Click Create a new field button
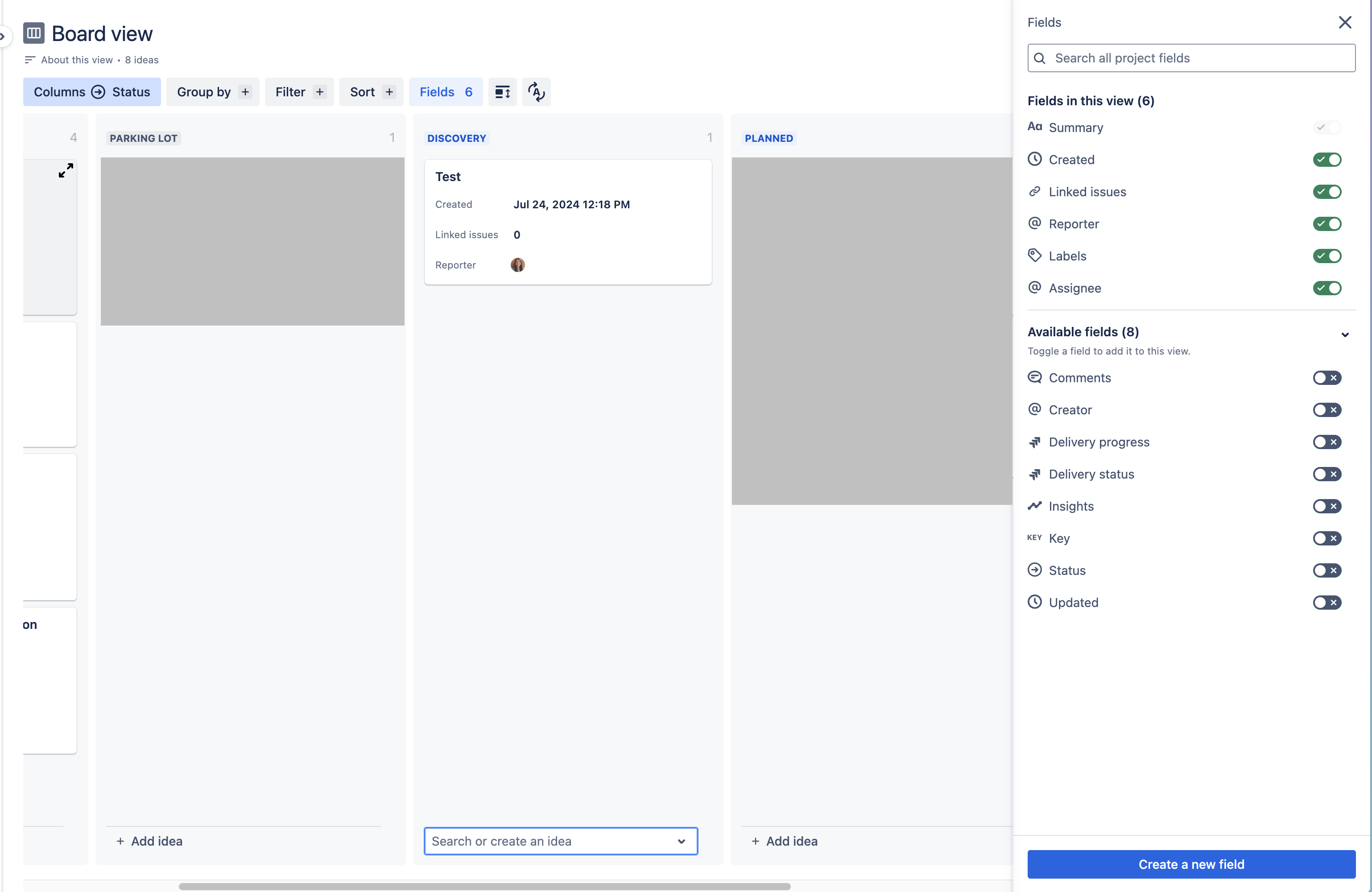The image size is (1372, 892). coord(1191,864)
